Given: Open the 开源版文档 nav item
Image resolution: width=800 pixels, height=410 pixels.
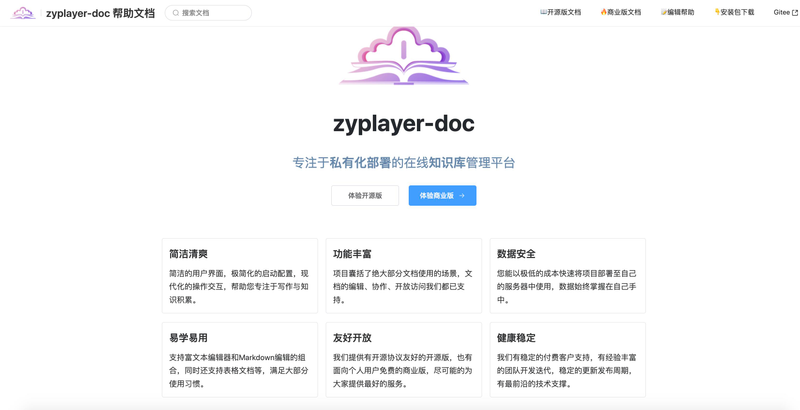Looking at the screenshot, I should tap(560, 12).
